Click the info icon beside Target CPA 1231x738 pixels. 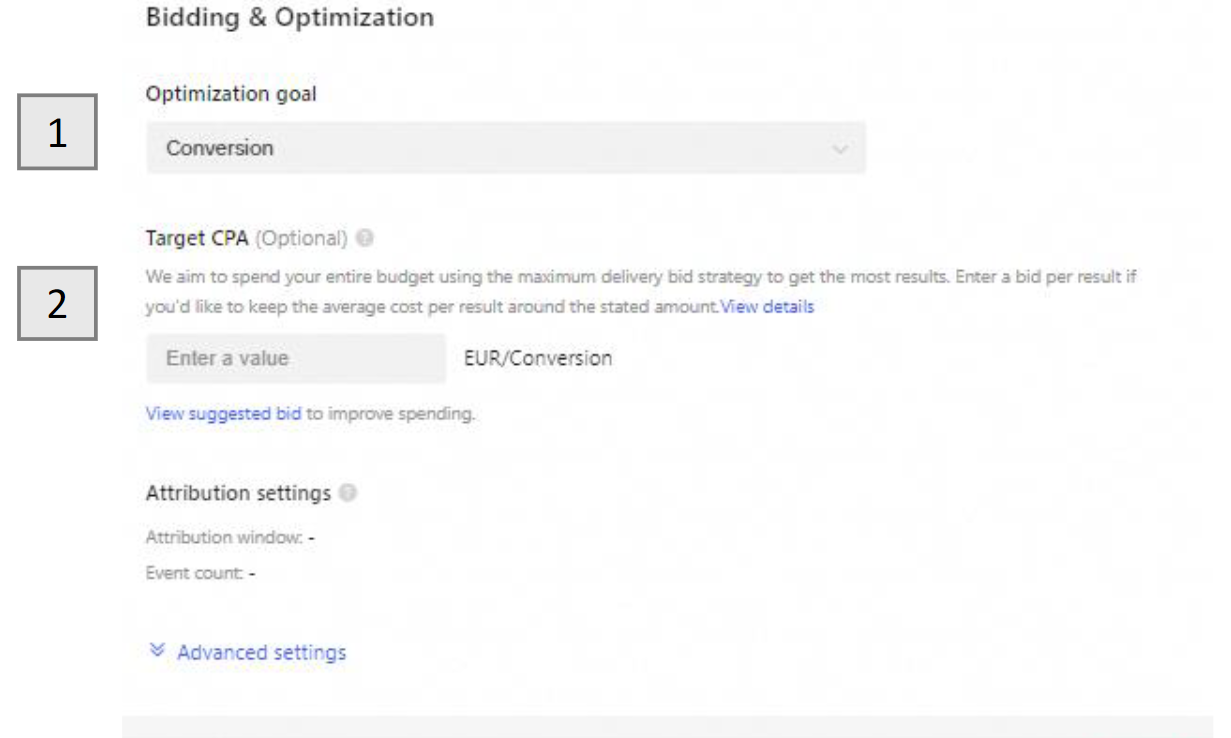click(365, 240)
